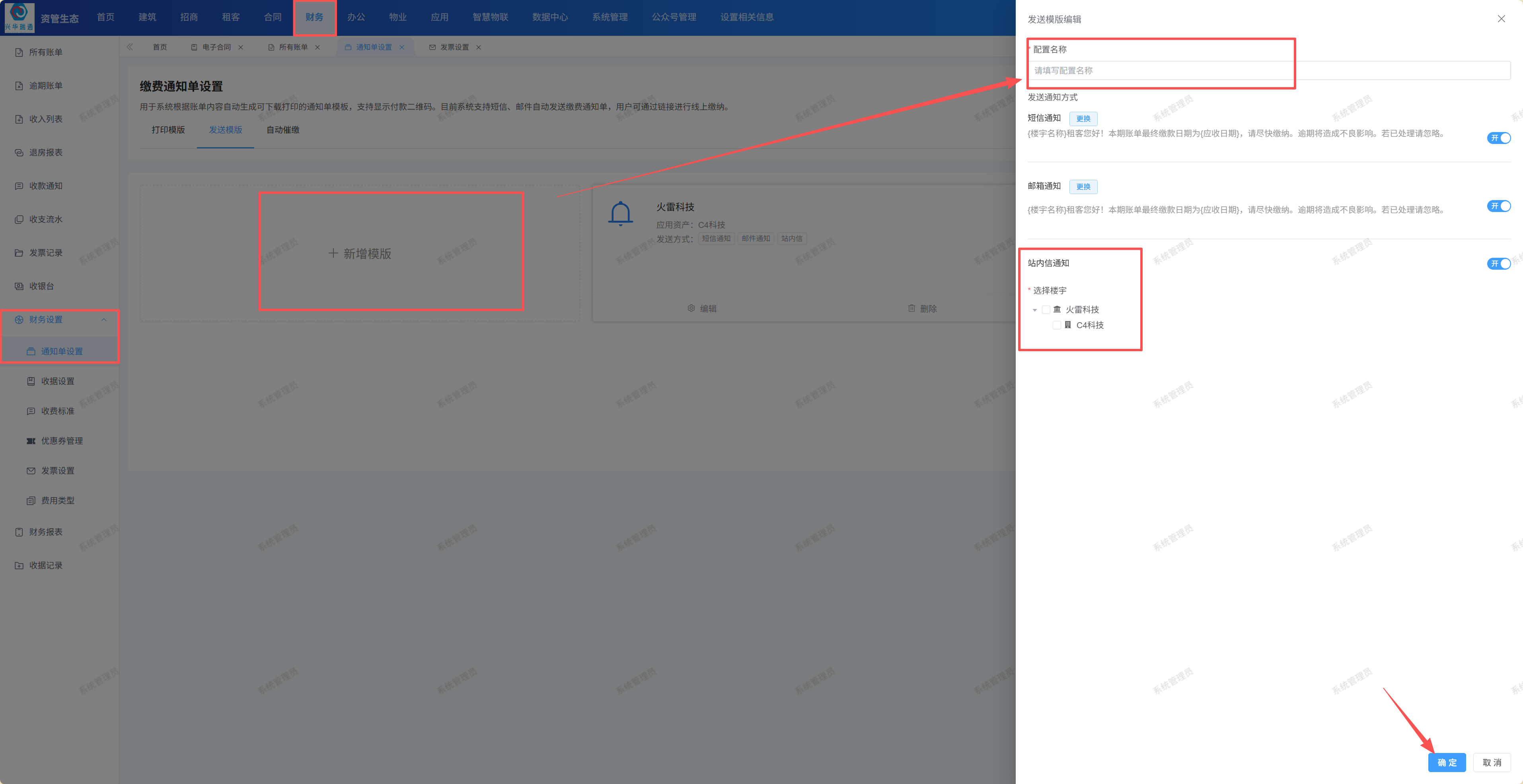1523x784 pixels.
Task: Click the 收据记录 sidebar icon
Action: coord(19,565)
